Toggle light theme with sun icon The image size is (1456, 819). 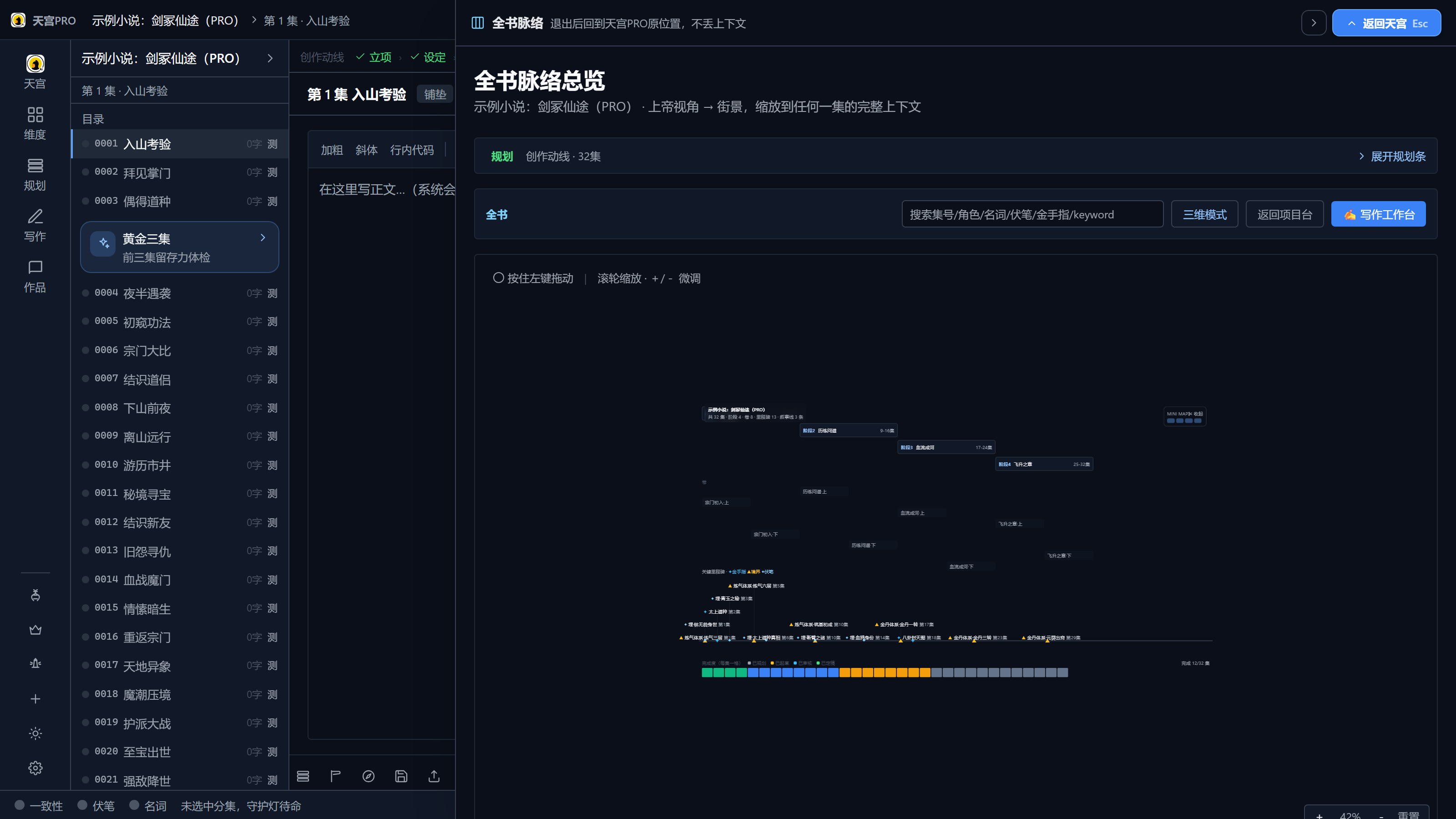click(35, 733)
